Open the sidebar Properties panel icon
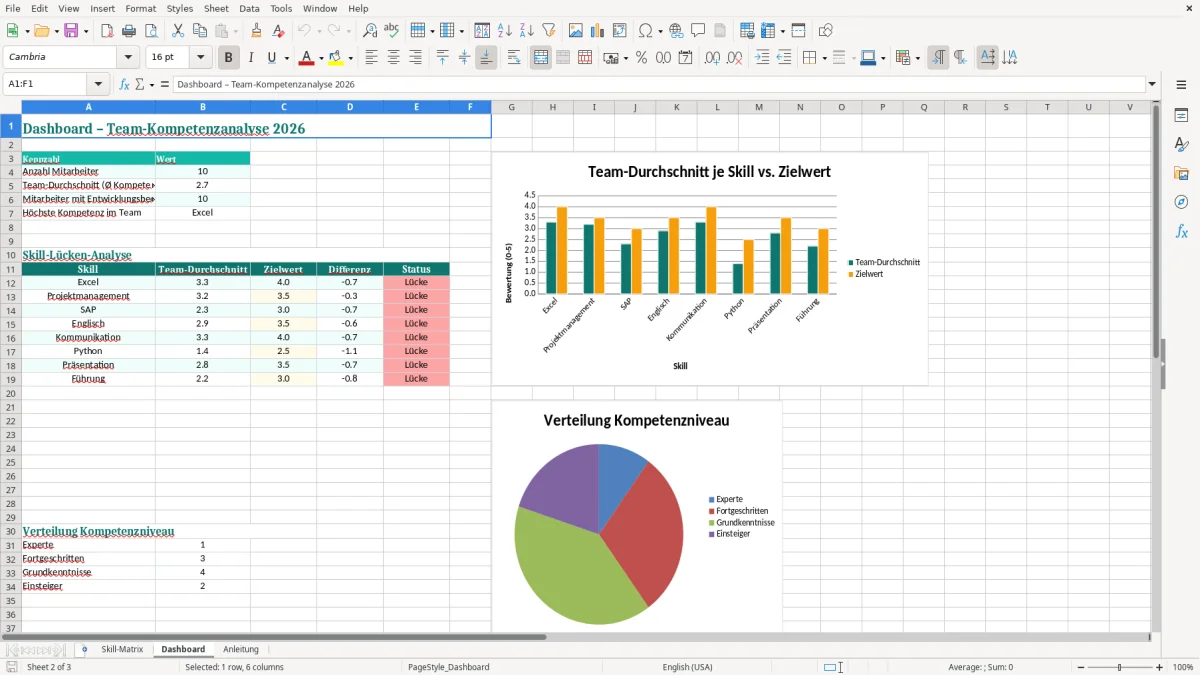 1181,116
